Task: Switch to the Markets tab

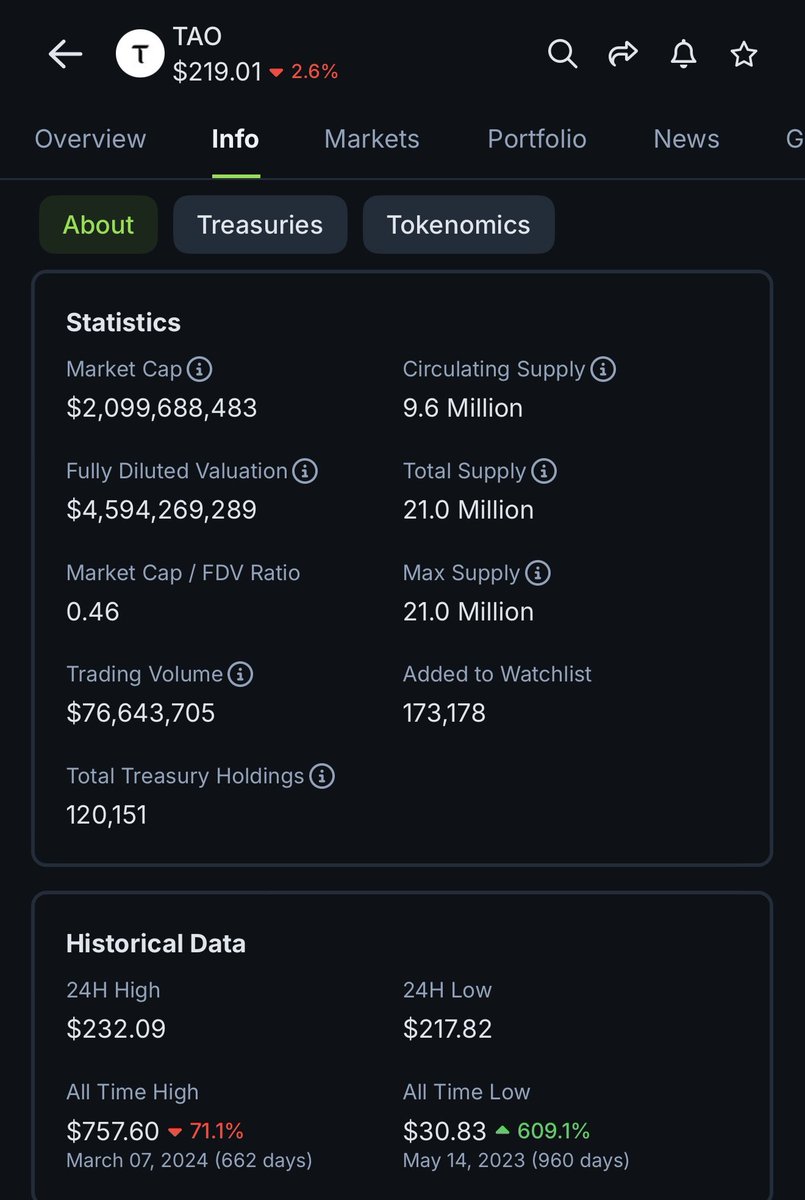Action: tap(372, 139)
